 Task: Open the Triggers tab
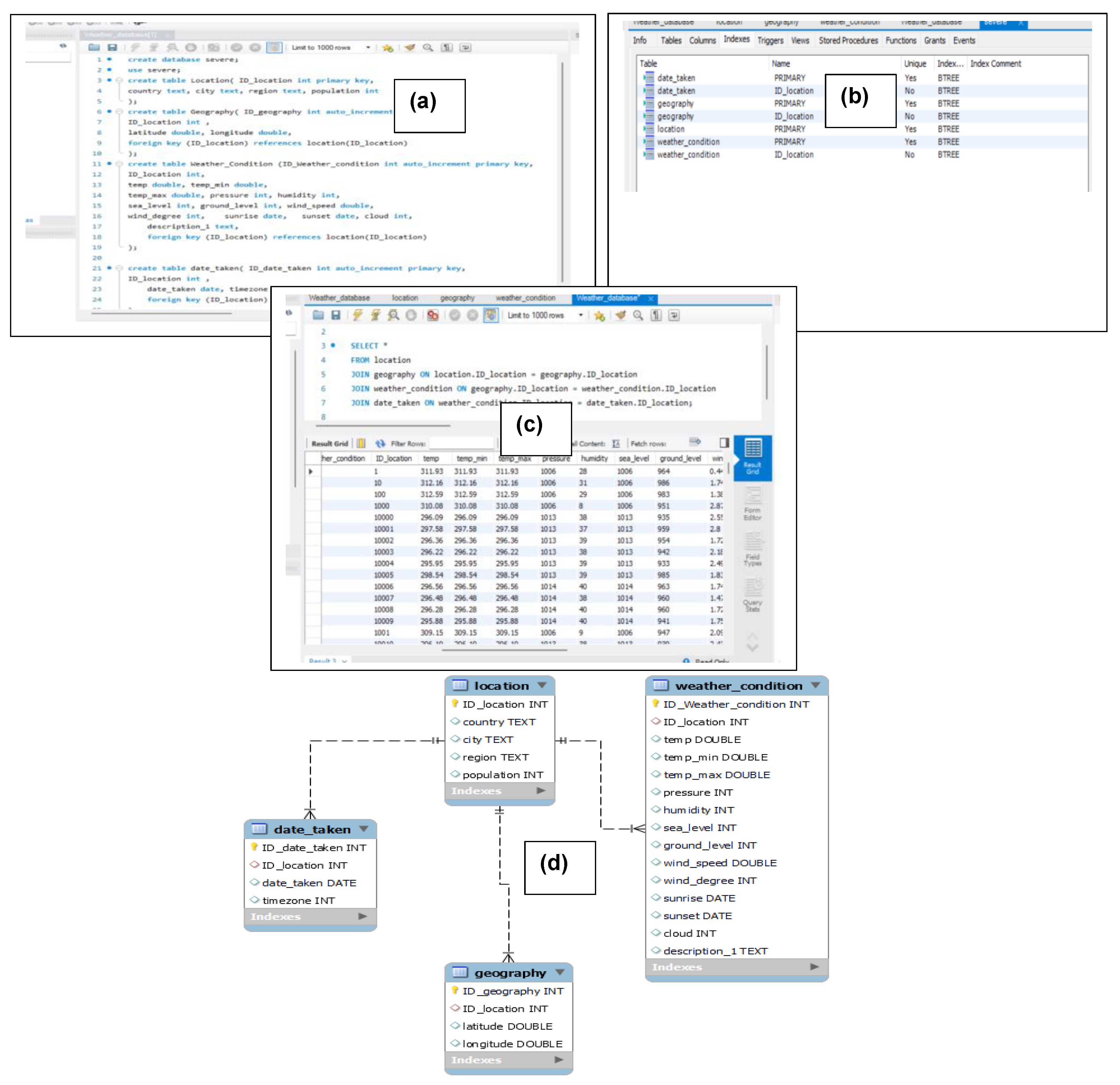770,40
